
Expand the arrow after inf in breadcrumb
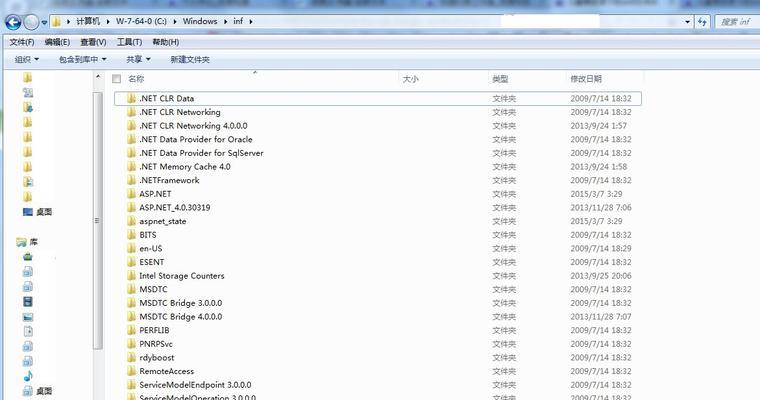tap(251, 21)
